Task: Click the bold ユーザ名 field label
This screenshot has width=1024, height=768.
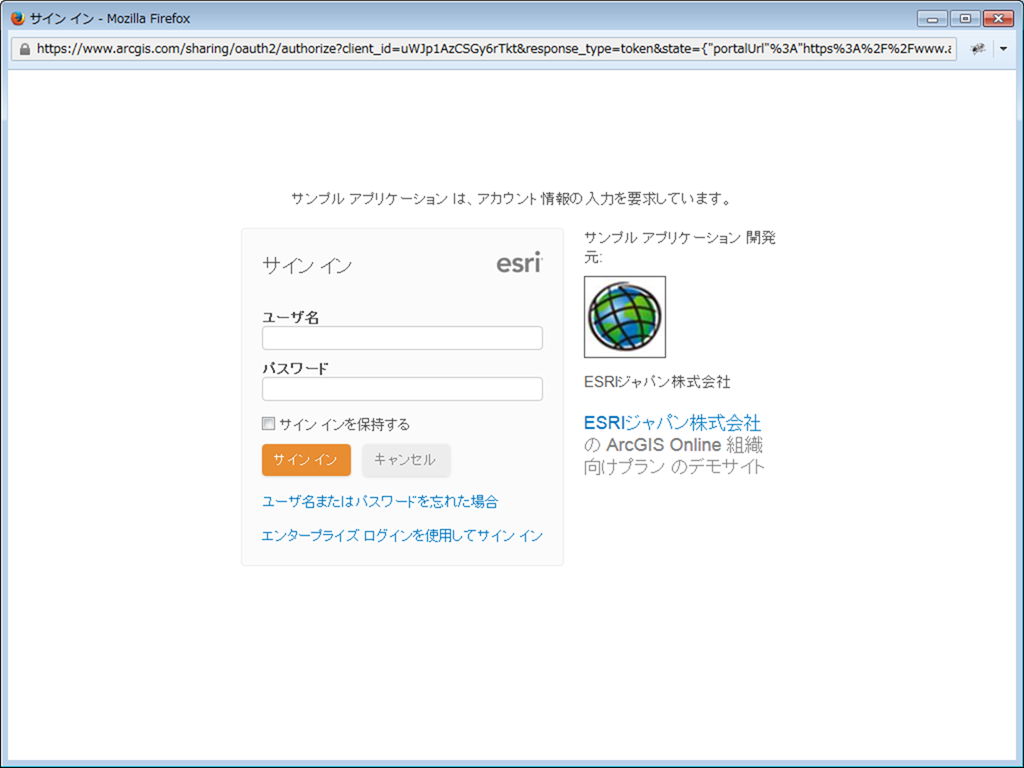Action: [291, 317]
